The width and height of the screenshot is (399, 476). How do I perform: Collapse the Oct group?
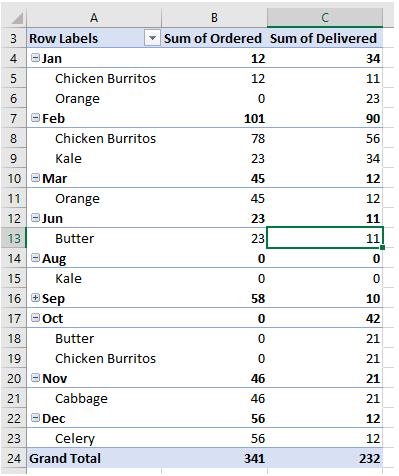pos(35,318)
